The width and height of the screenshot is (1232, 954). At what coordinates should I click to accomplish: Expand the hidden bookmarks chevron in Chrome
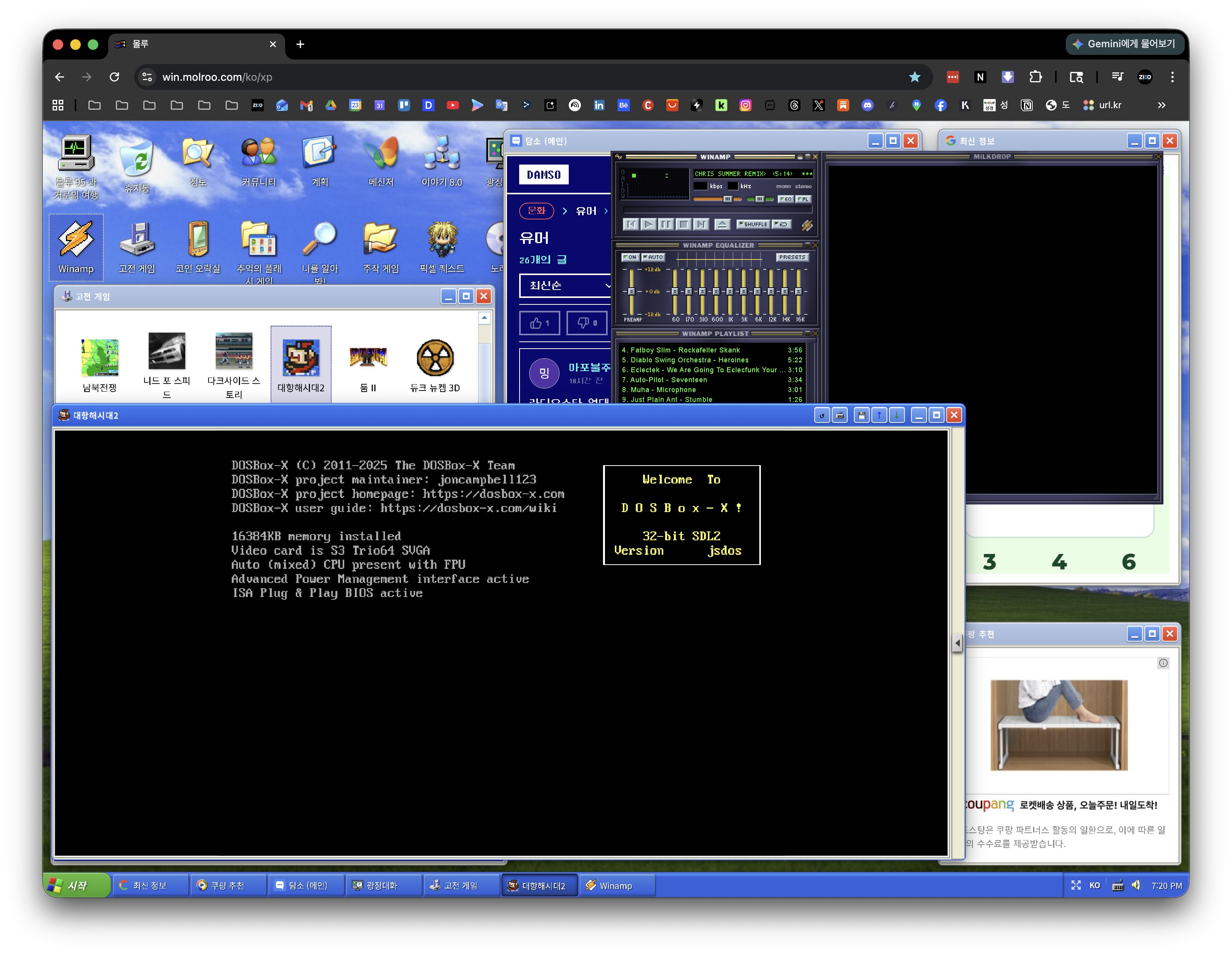[1161, 105]
